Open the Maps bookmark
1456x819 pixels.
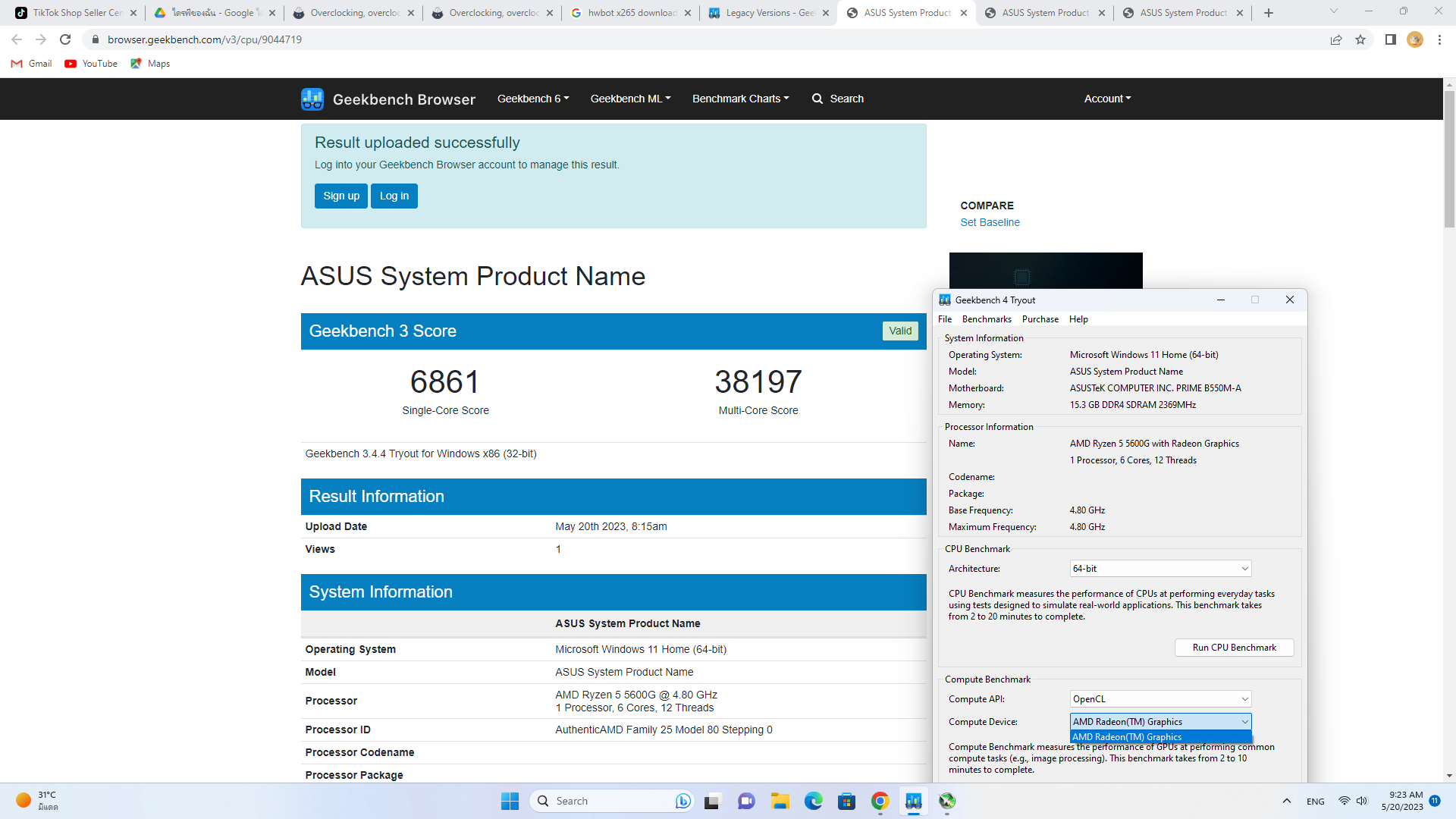(x=150, y=64)
